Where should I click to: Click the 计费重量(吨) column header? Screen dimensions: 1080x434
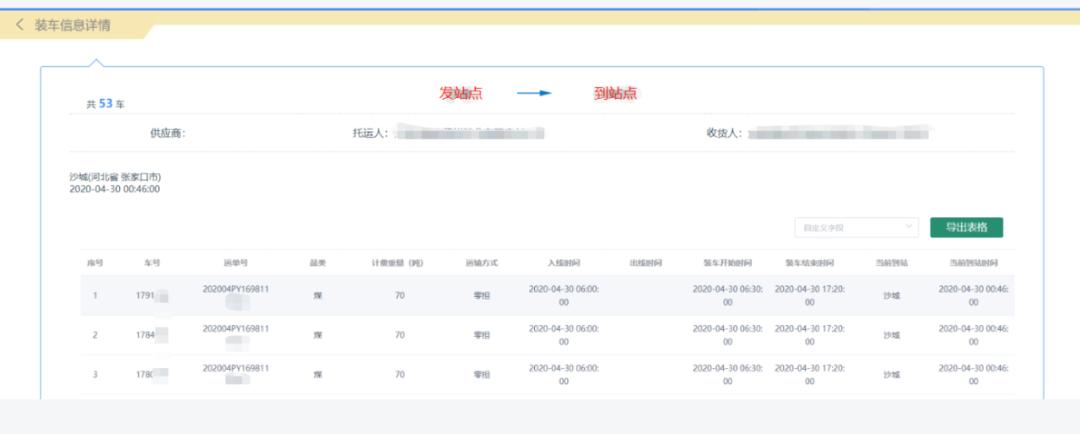coord(397,263)
